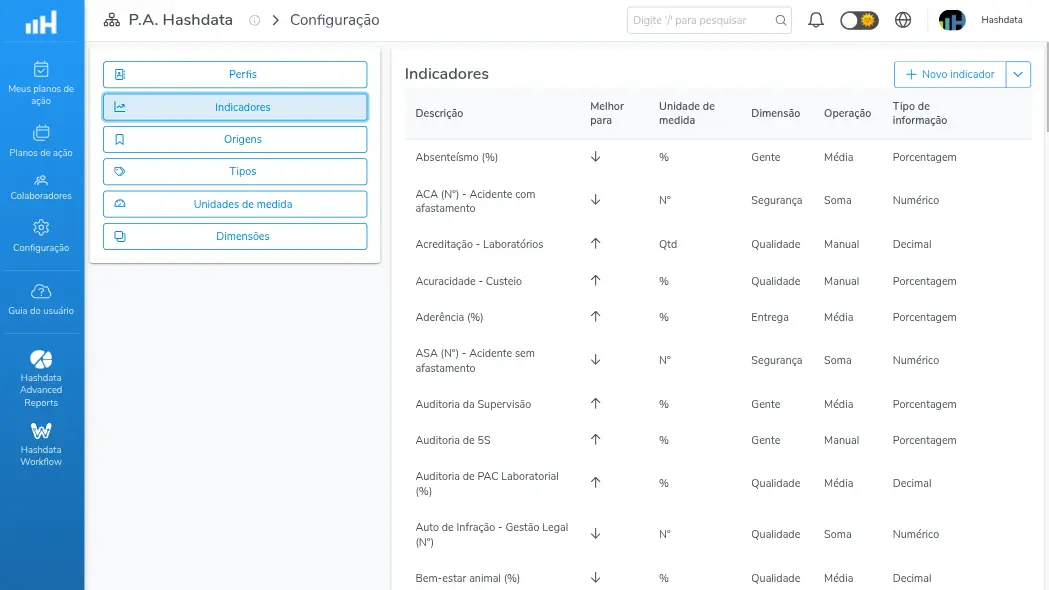Launch Hashdata Advanced Reports
This screenshot has width=1049, height=590.
pyautogui.click(x=41, y=378)
